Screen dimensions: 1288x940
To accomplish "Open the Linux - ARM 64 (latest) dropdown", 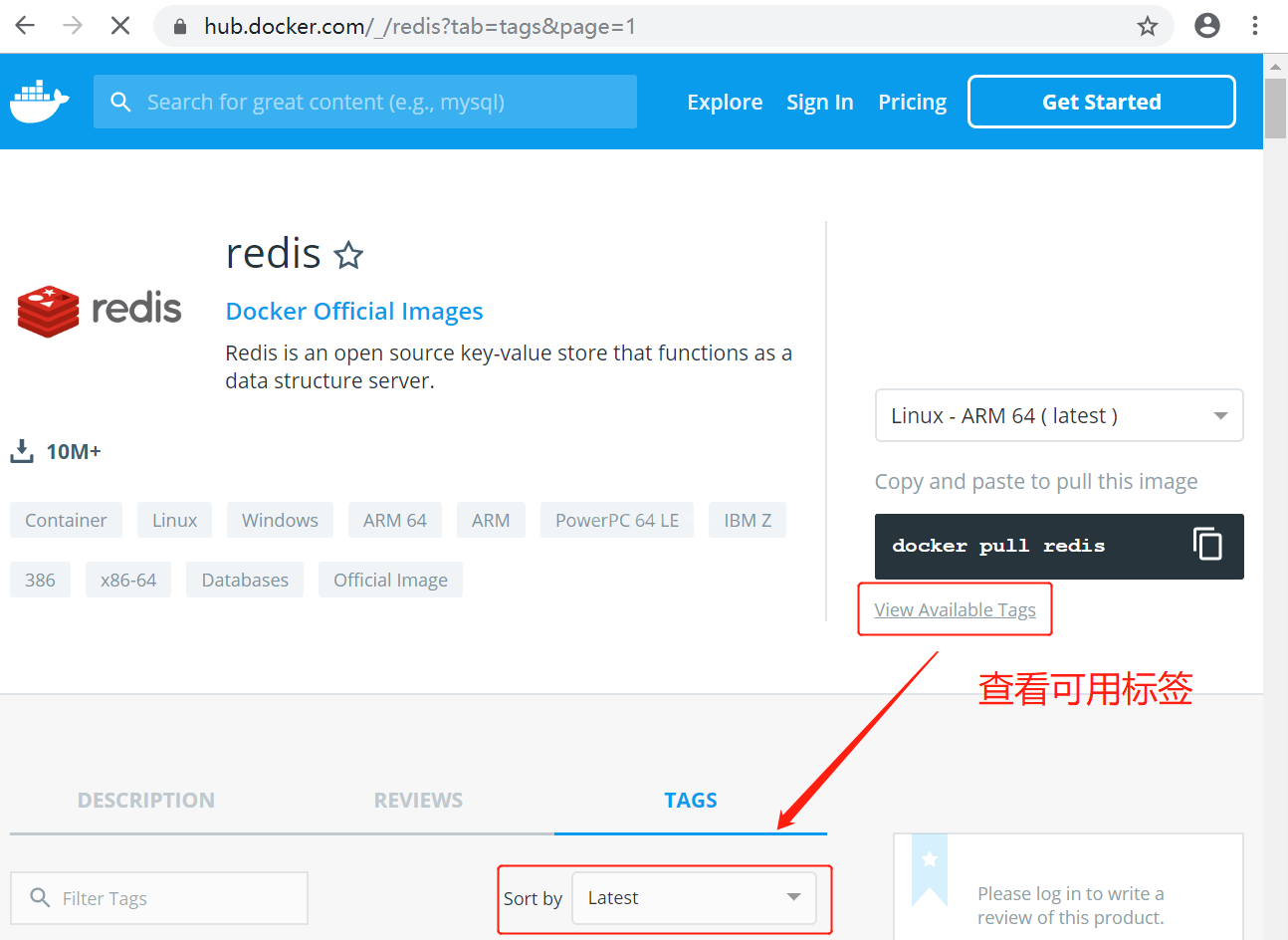I will (1059, 415).
